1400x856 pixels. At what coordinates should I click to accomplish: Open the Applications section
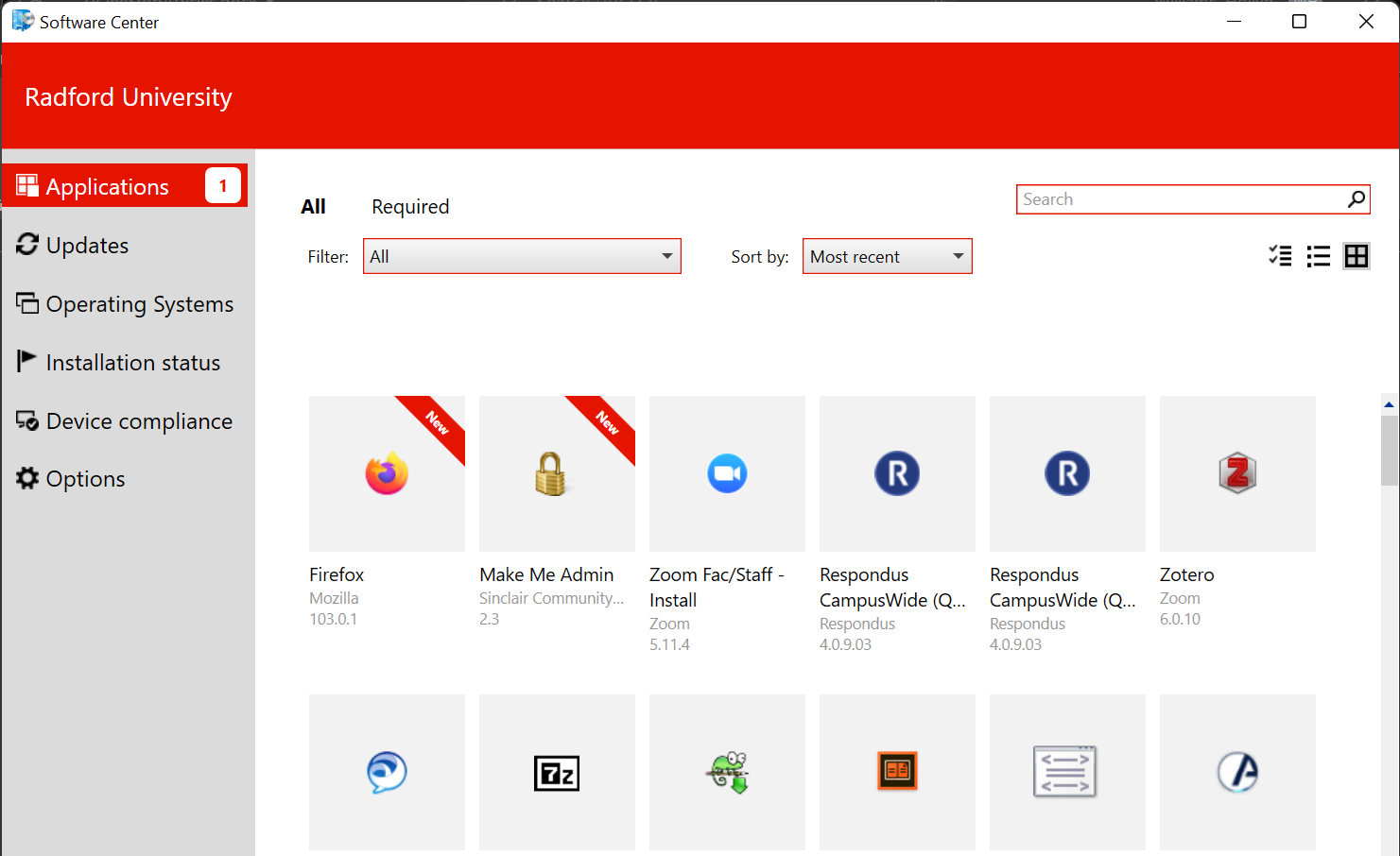coord(125,185)
